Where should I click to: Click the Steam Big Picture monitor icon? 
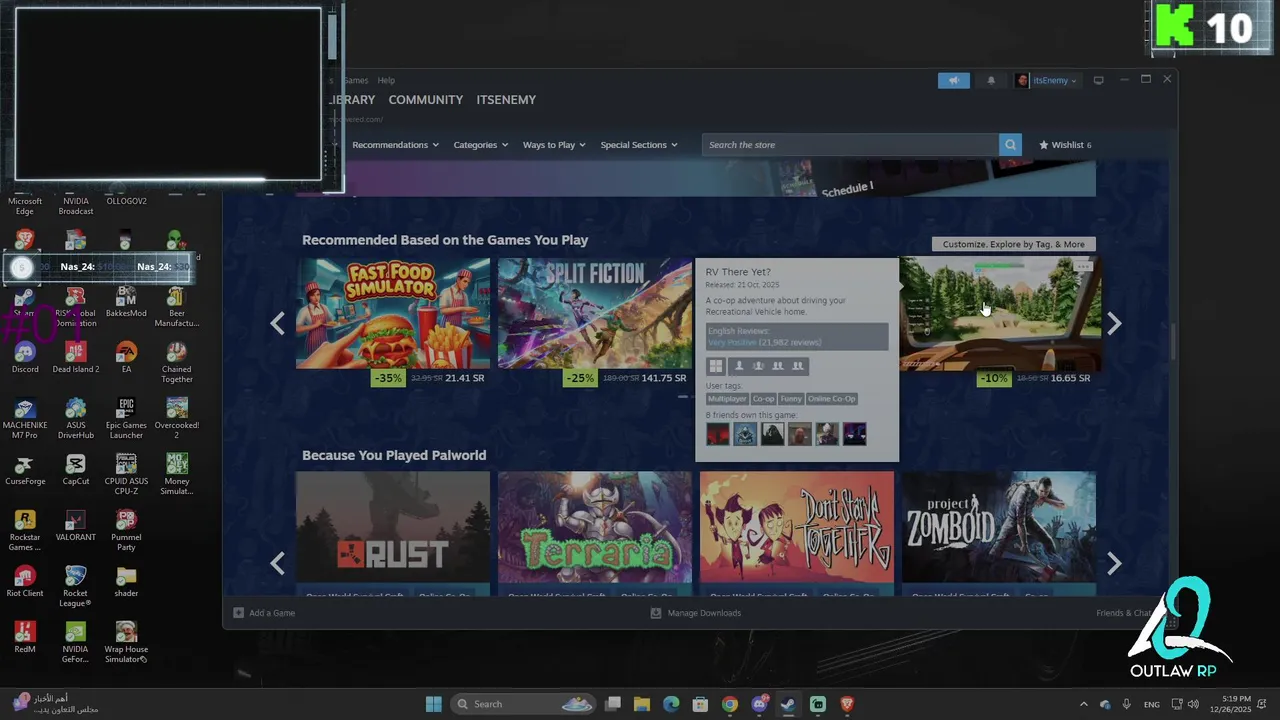click(x=1098, y=80)
